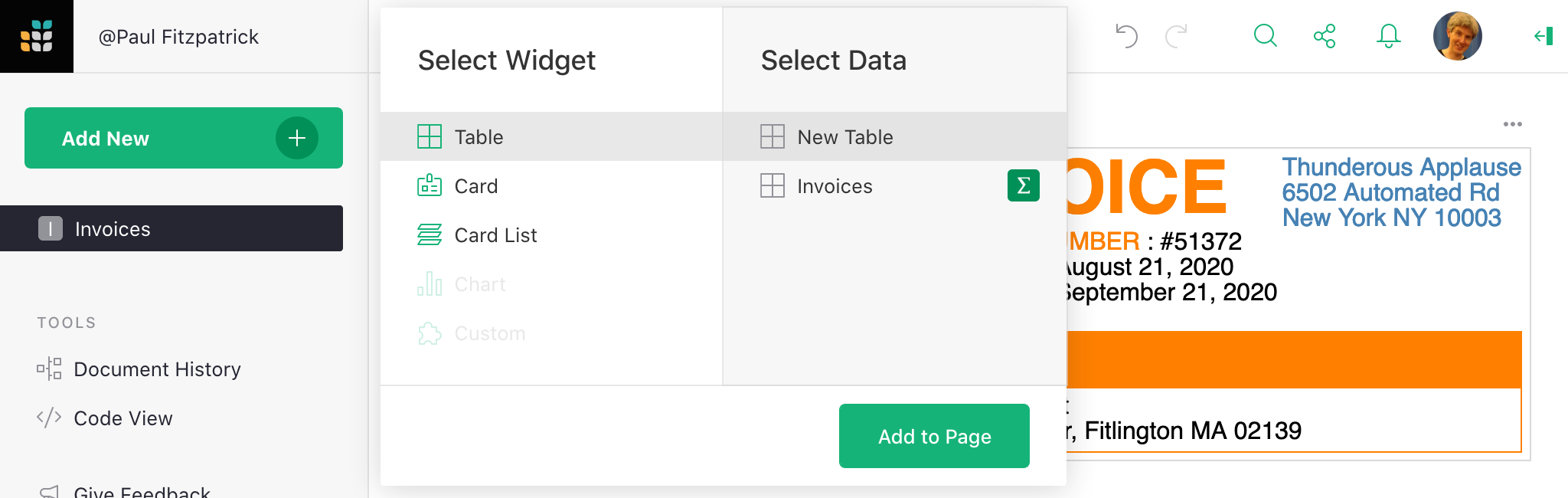Click the Add to Page button
The height and width of the screenshot is (498, 1568).
coord(934,436)
